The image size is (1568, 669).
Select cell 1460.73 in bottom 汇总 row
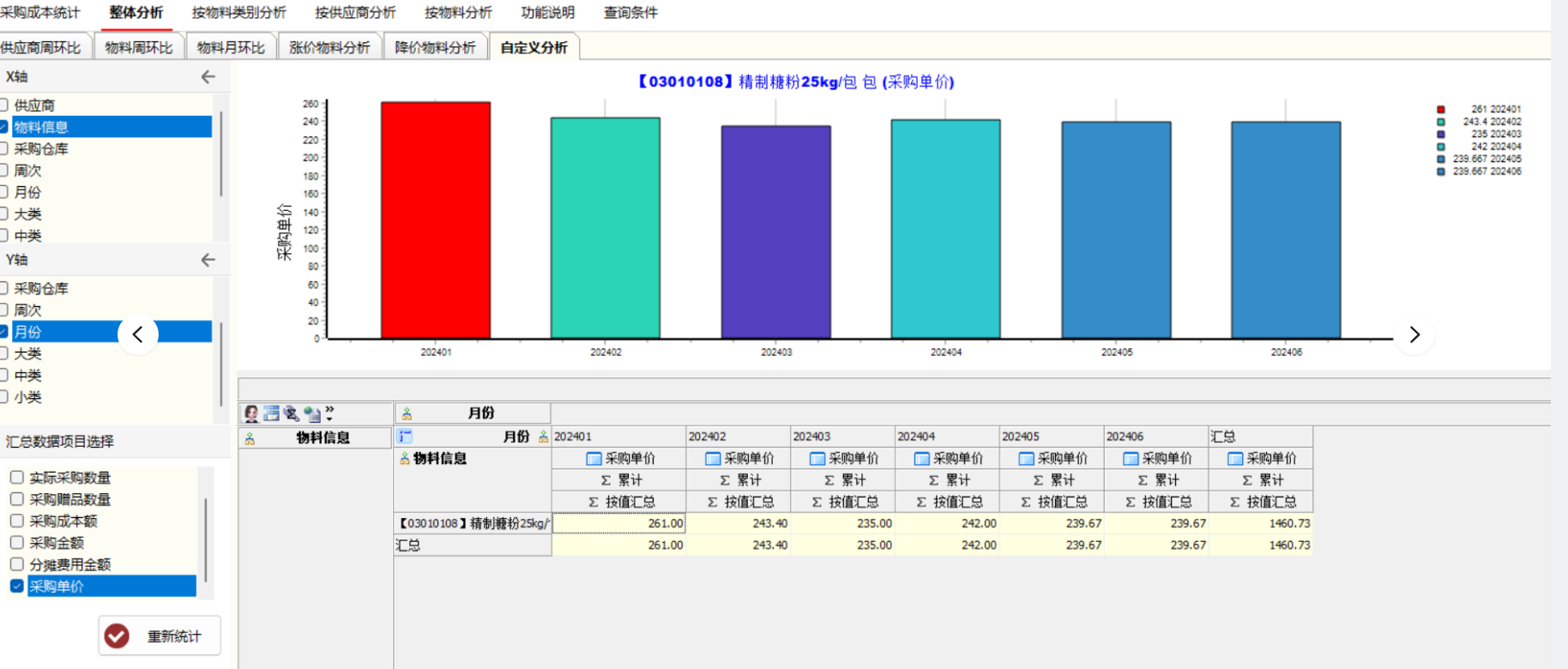[x=1261, y=545]
